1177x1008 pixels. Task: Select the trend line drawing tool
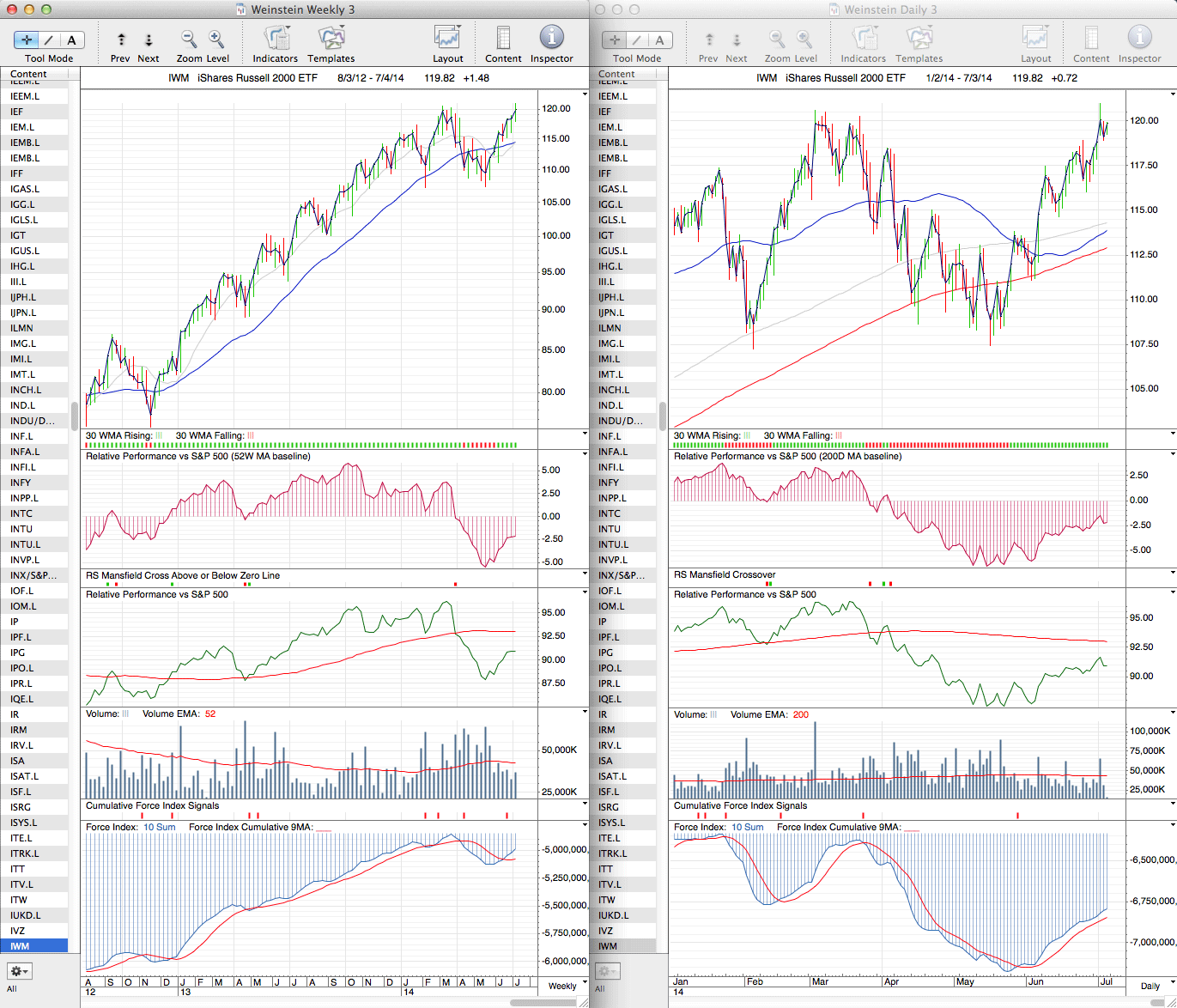49,39
